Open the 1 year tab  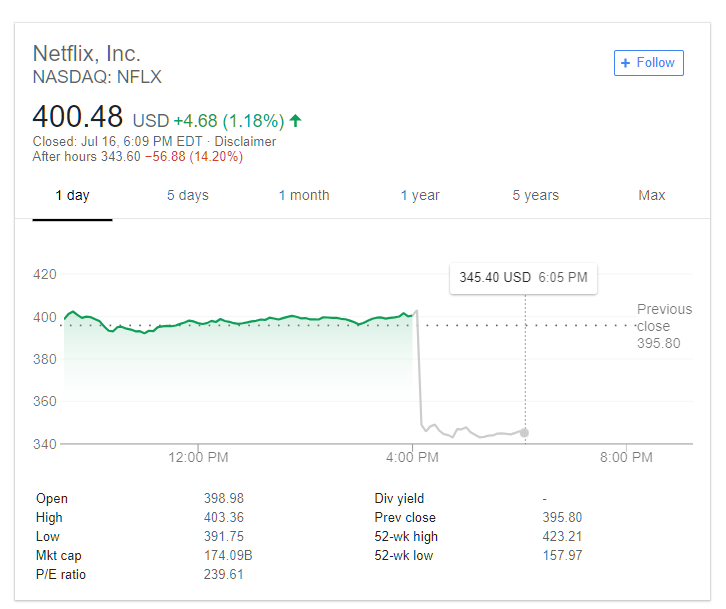coord(420,195)
